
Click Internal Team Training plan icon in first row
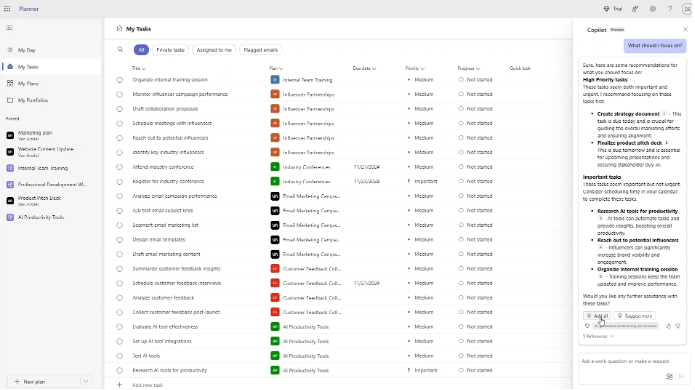coord(275,80)
